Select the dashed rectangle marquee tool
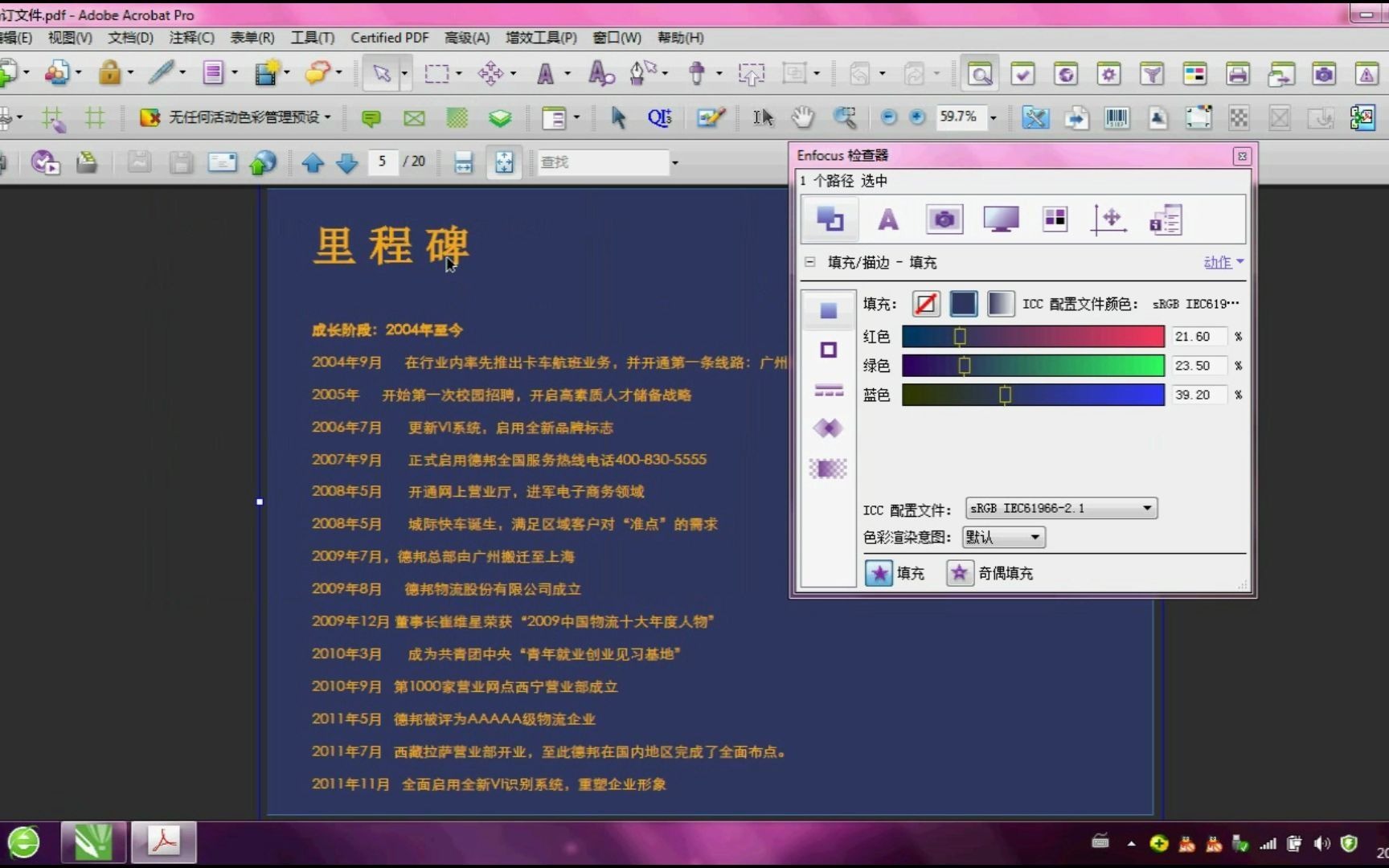Screen dimensions: 1389x868 click(436, 73)
